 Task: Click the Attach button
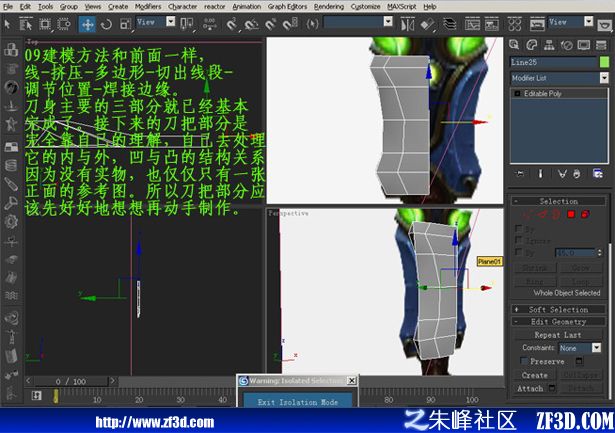[530, 388]
